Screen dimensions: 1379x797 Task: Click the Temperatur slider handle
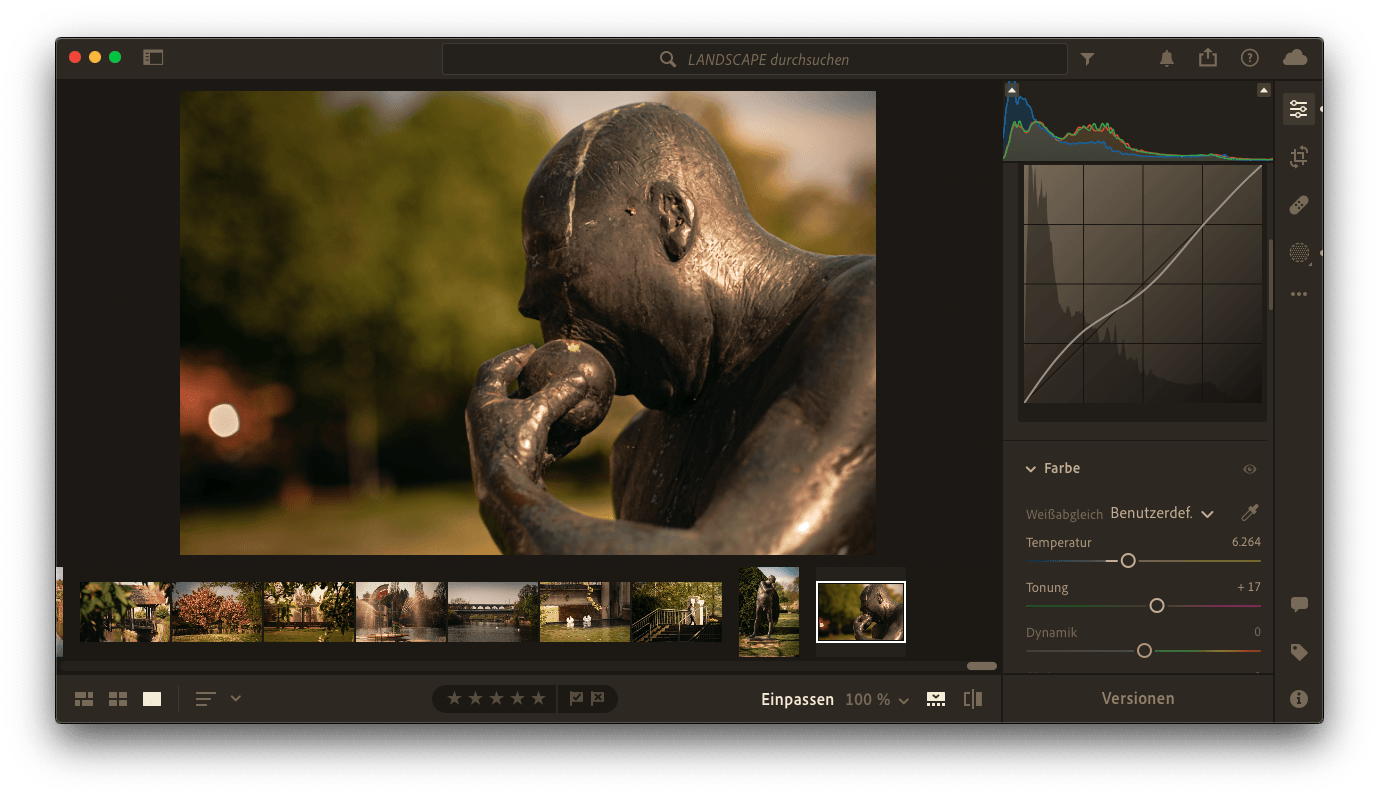point(1128,561)
